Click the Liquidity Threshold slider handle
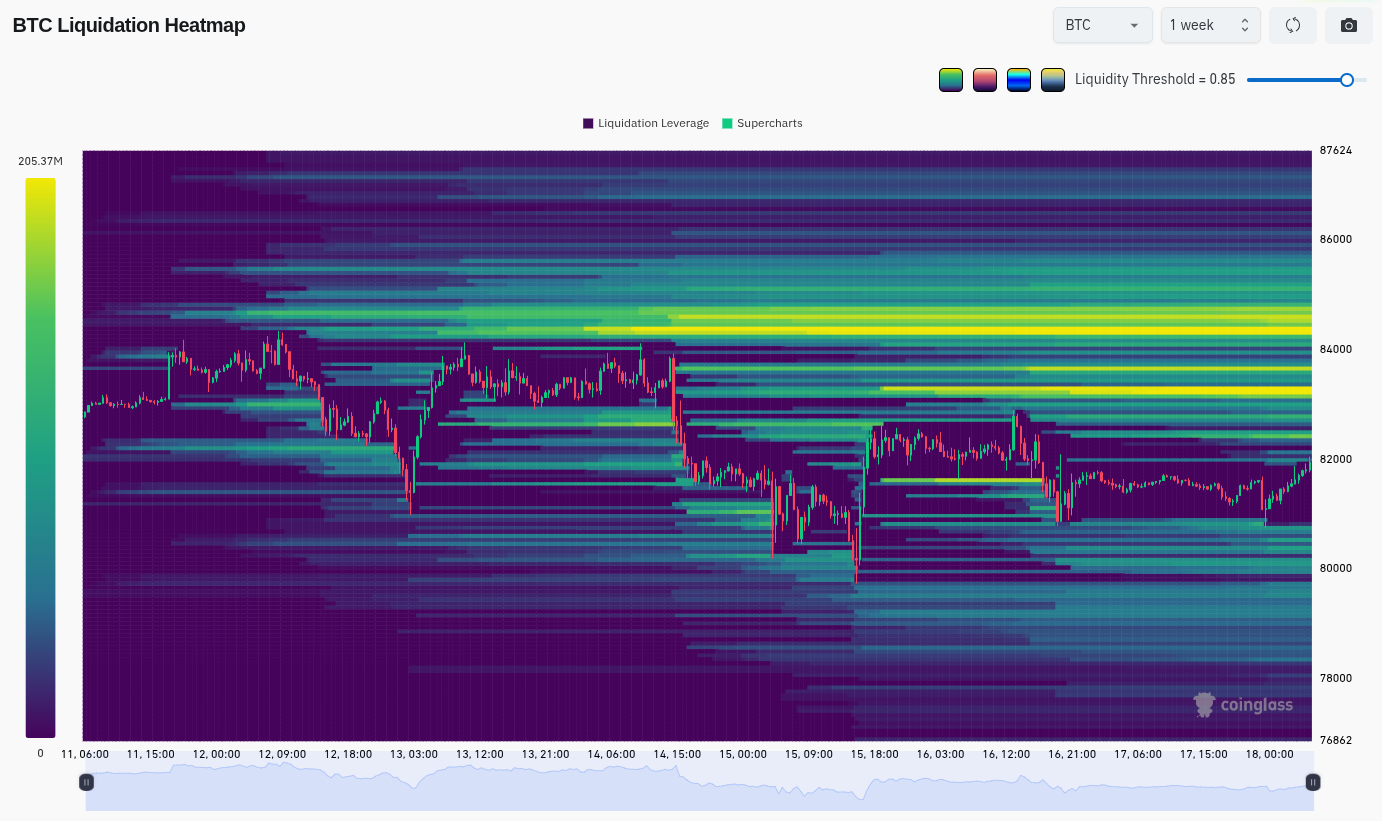1382x821 pixels. (1347, 79)
